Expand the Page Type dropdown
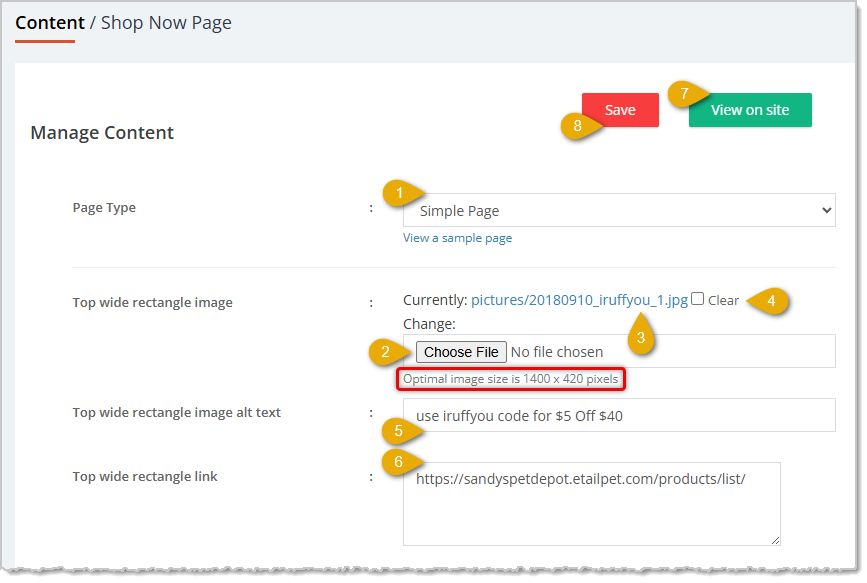This screenshot has height=583, width=867. pos(619,210)
